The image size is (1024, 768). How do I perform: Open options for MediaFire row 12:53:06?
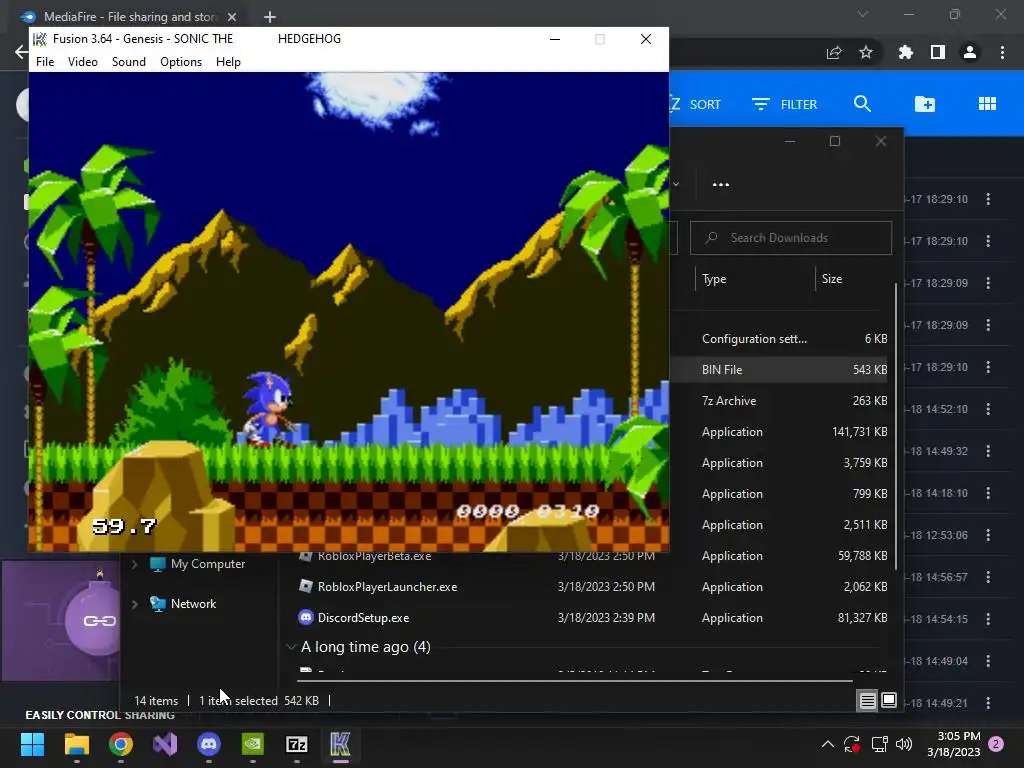(x=988, y=535)
